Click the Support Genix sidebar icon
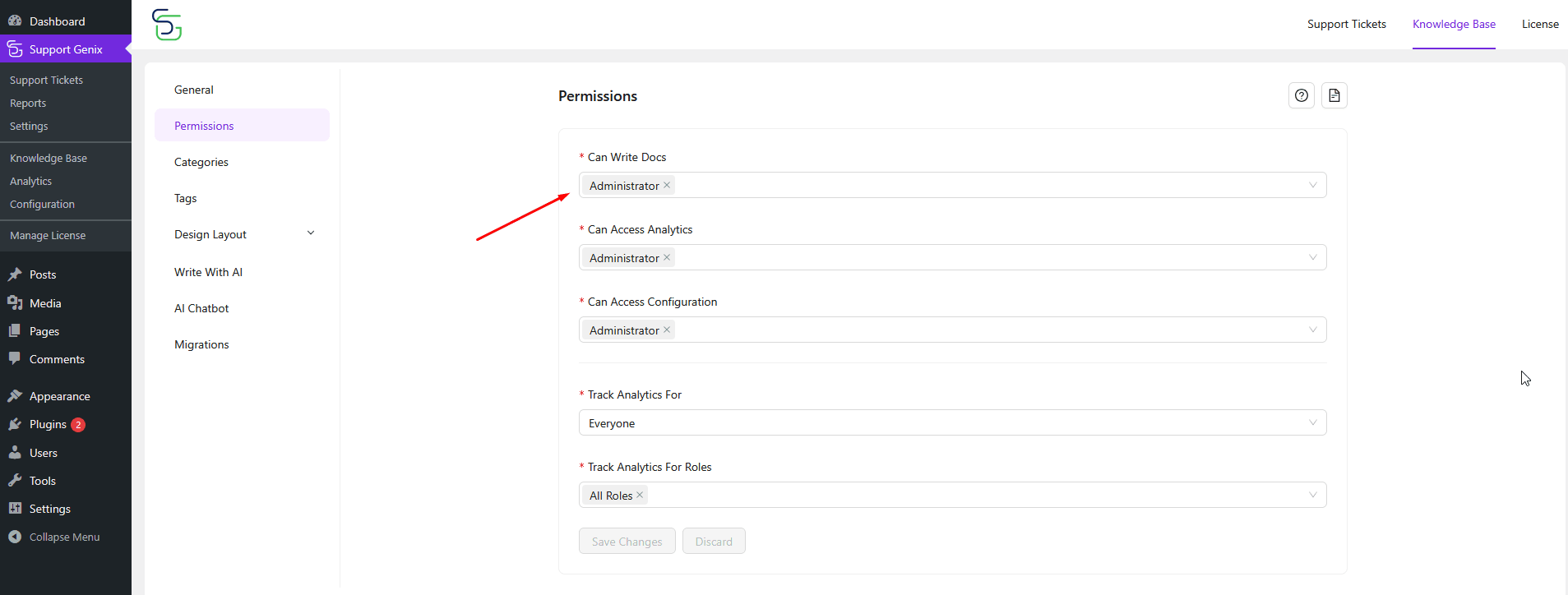1568x595 pixels. click(x=15, y=49)
